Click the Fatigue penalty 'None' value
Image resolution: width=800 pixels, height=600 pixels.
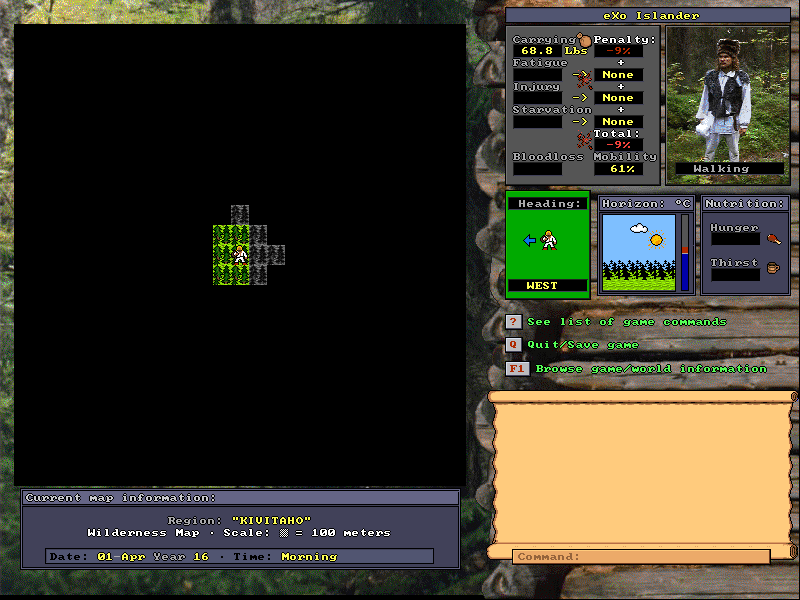tap(618, 74)
